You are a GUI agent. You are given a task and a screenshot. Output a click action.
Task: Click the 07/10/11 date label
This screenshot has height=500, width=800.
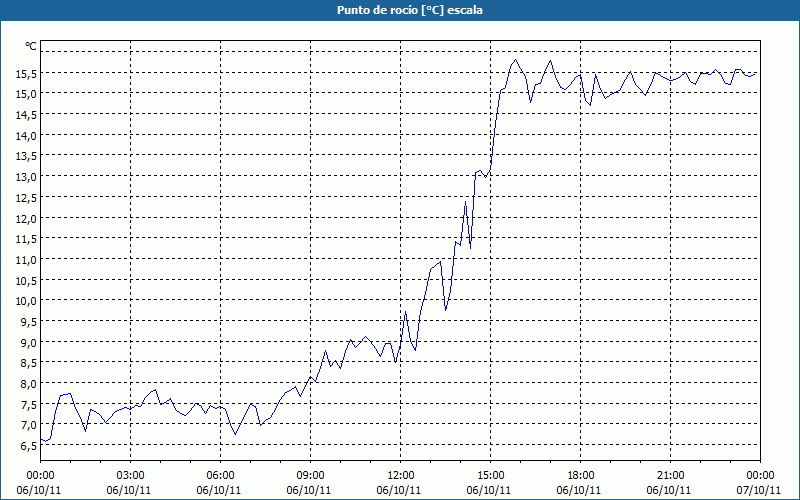coord(759,490)
